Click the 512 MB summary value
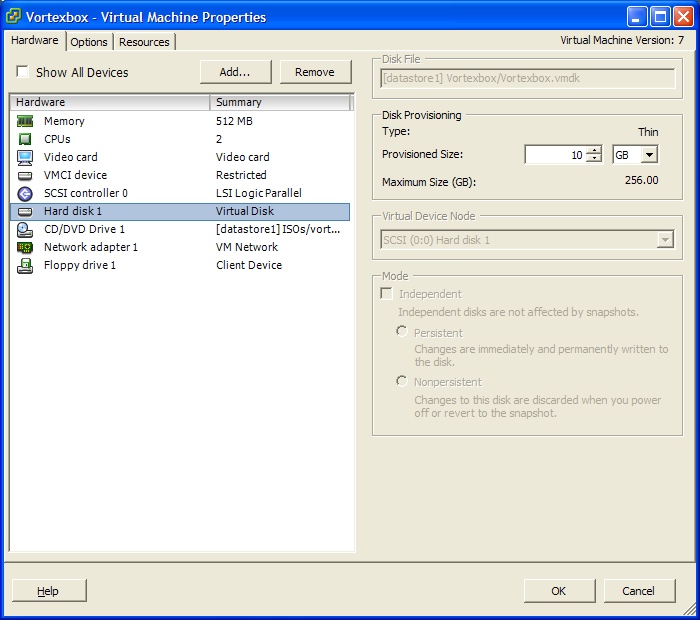Screen dimensions: 700x620 click(234, 121)
